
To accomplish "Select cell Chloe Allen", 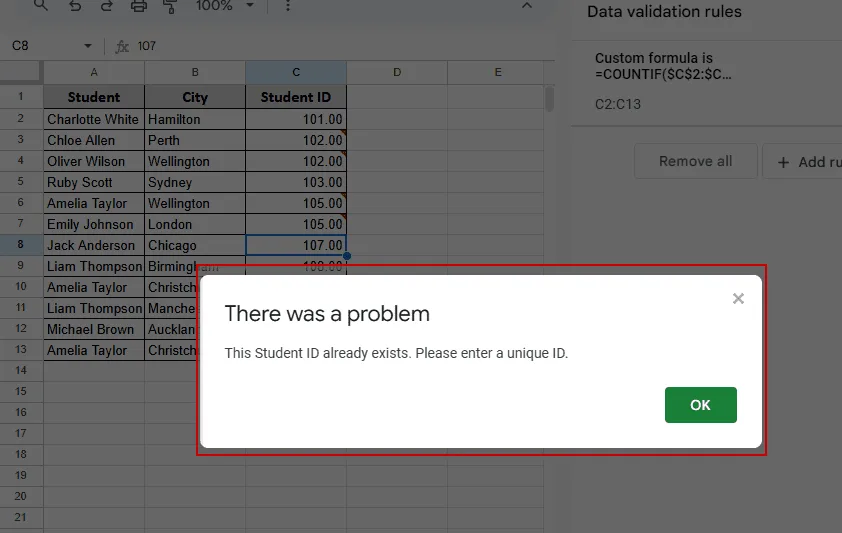I will click(x=94, y=140).
